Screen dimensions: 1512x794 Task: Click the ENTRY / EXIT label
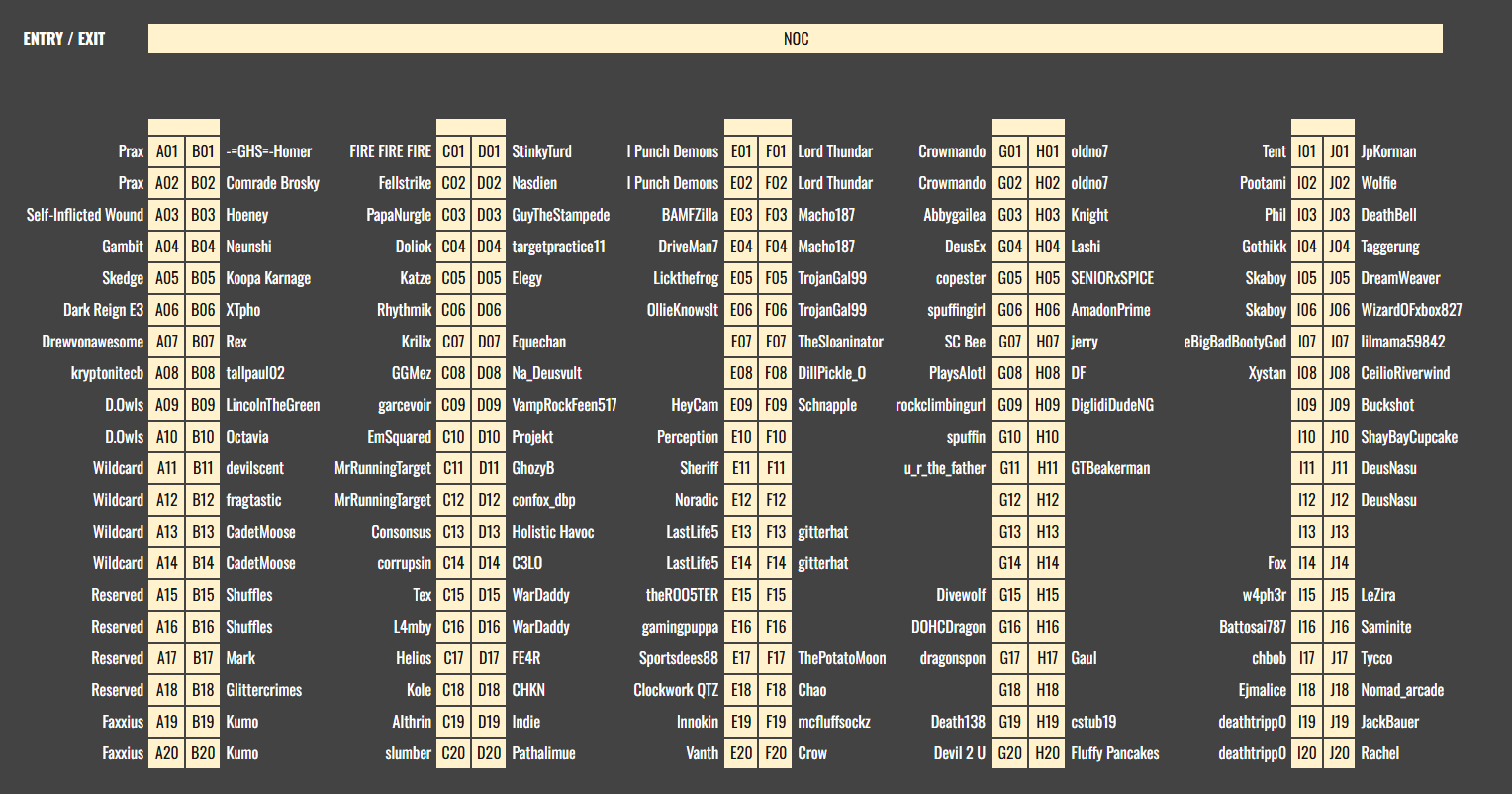(x=64, y=39)
